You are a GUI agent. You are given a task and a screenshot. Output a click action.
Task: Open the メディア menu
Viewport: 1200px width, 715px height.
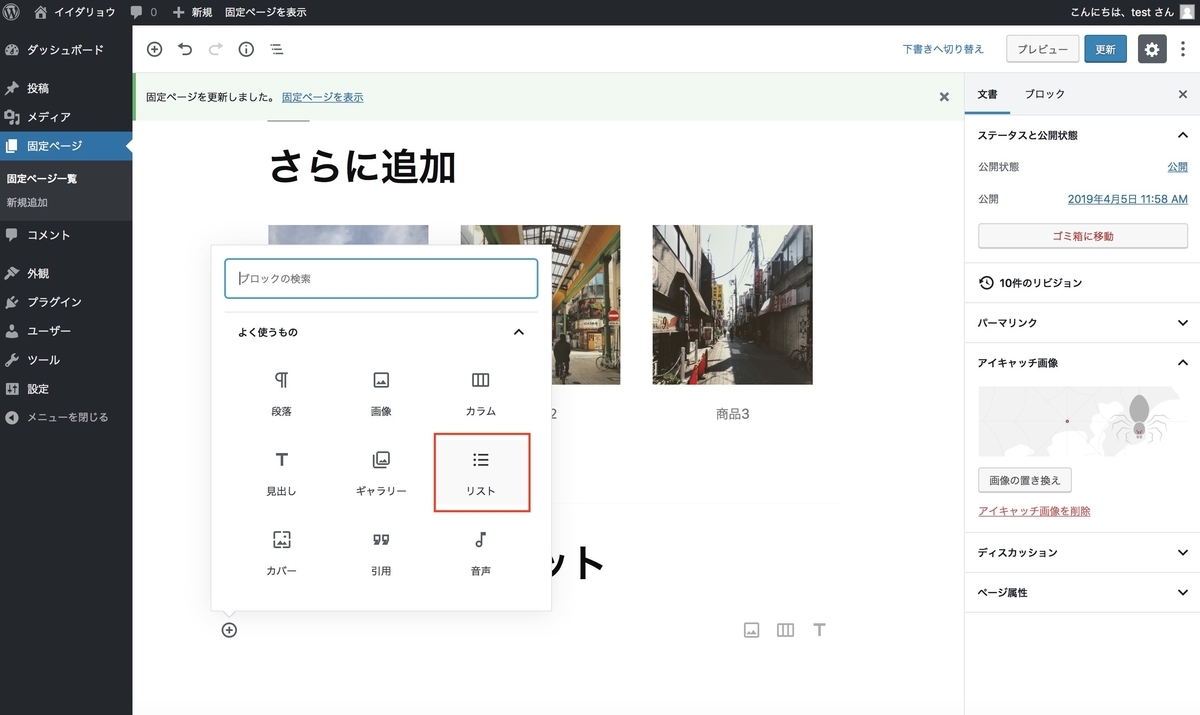click(66, 117)
